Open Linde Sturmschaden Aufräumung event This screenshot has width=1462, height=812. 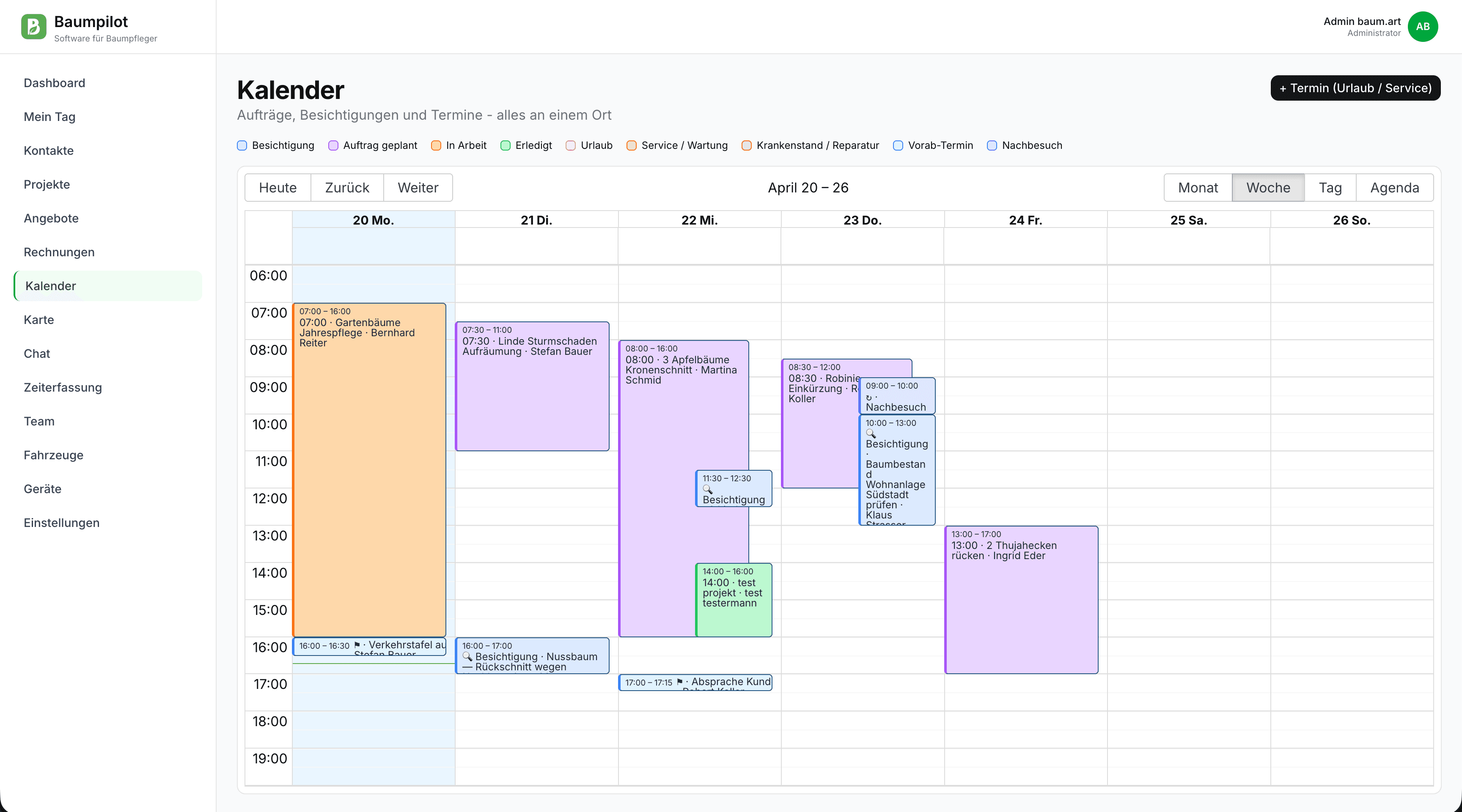click(x=532, y=387)
